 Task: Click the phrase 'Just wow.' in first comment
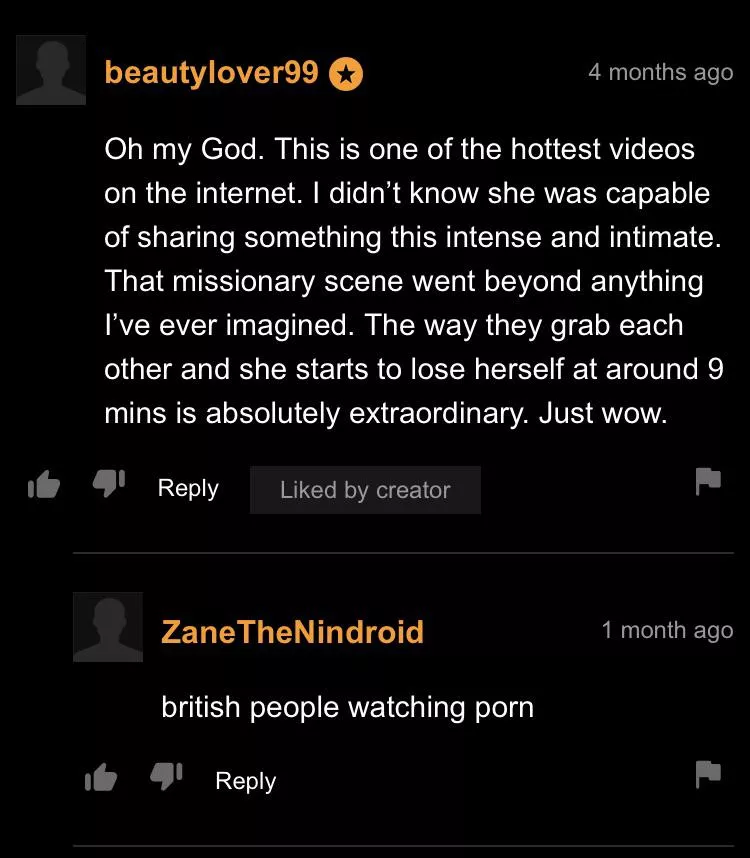click(x=603, y=413)
